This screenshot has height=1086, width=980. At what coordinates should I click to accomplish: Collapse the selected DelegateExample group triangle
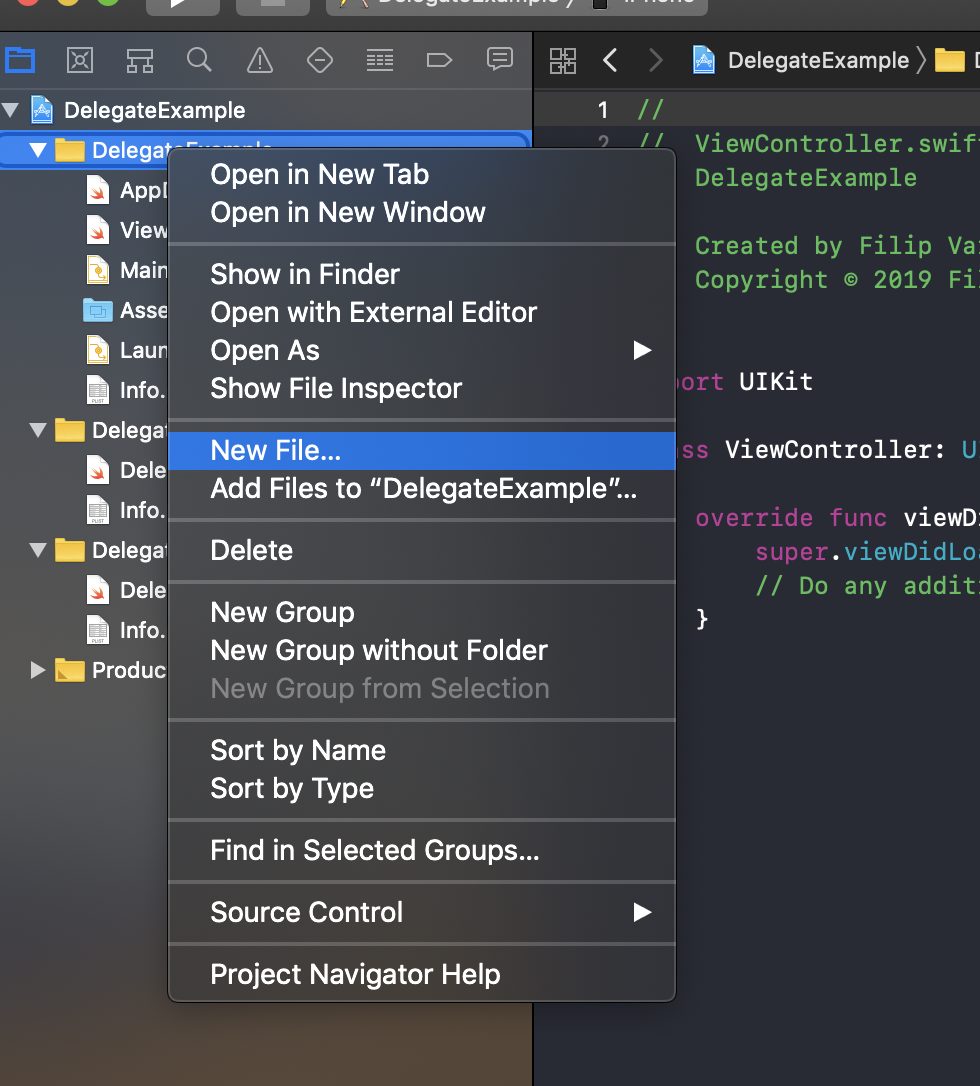(x=38, y=150)
